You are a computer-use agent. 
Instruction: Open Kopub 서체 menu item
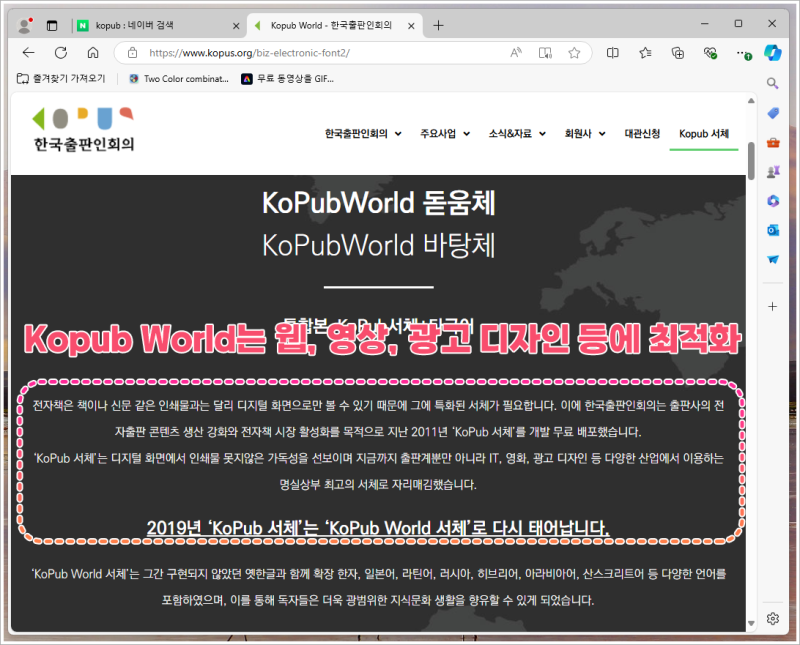[704, 134]
